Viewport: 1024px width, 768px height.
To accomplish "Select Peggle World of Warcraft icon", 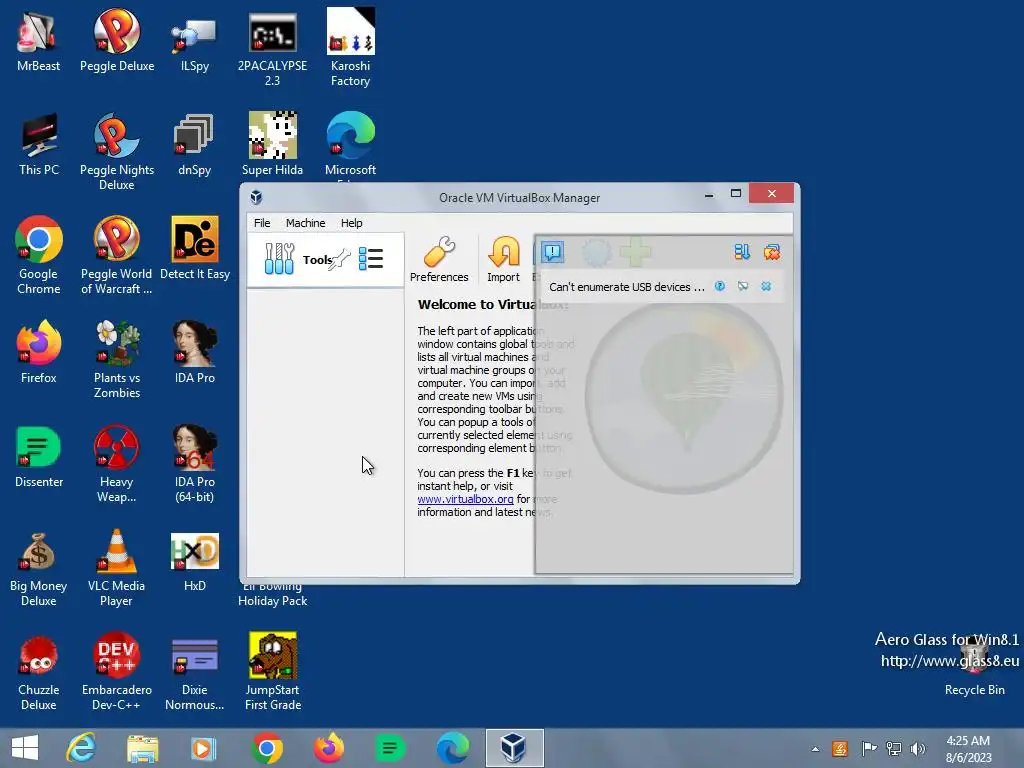I will click(x=117, y=255).
